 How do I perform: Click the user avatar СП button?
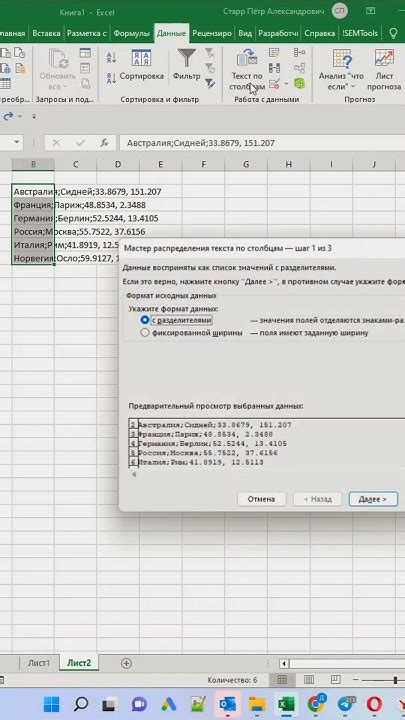(340, 11)
